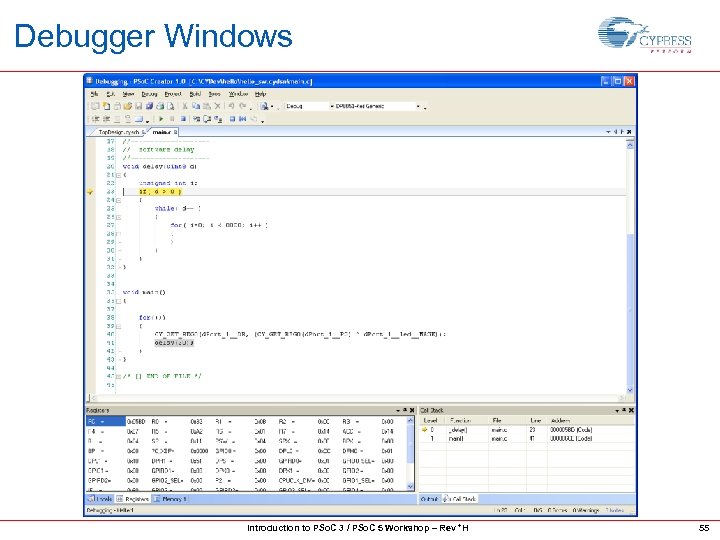Toggle the Call Stack panel auto-hide pin

(624, 410)
